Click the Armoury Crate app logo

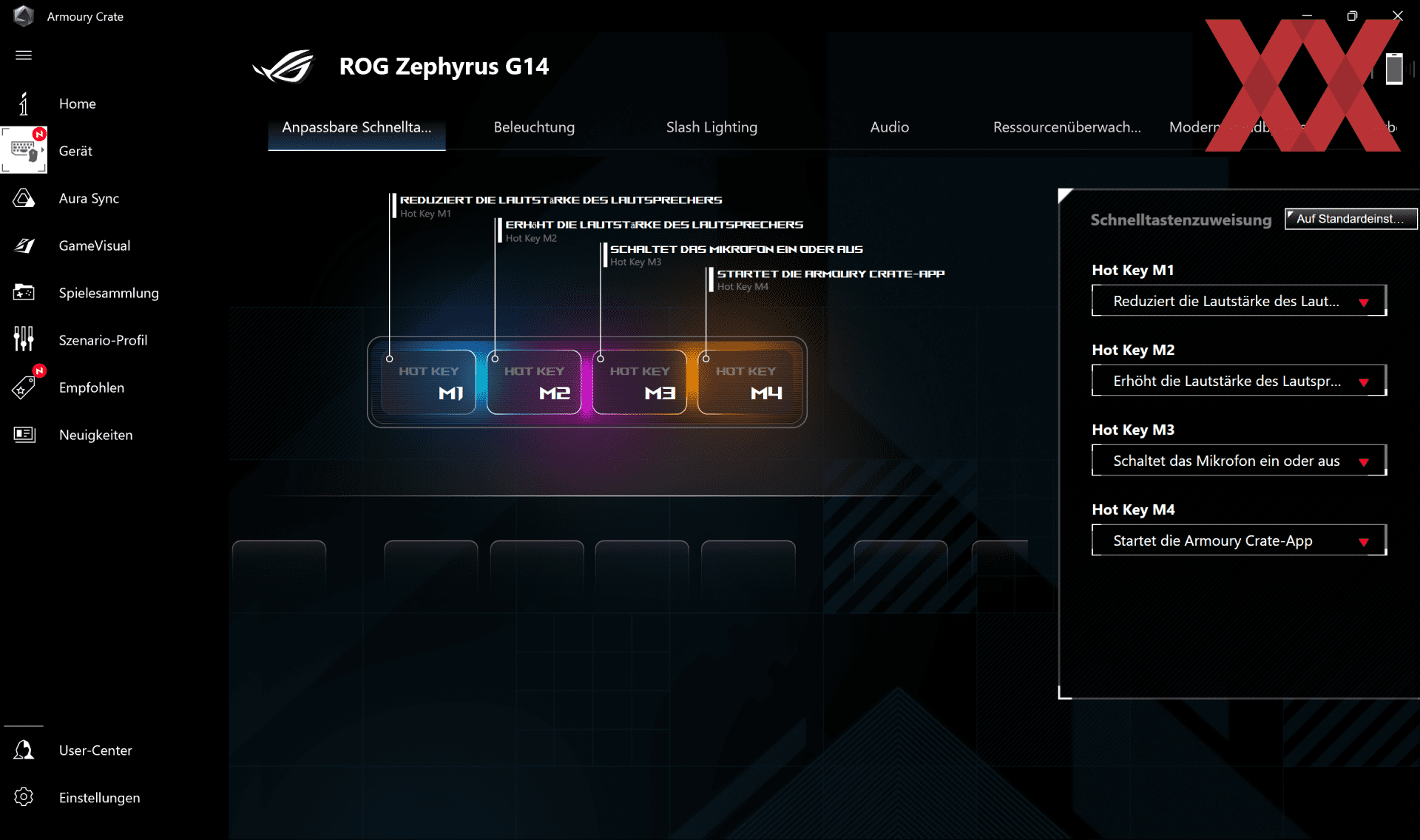pos(24,16)
